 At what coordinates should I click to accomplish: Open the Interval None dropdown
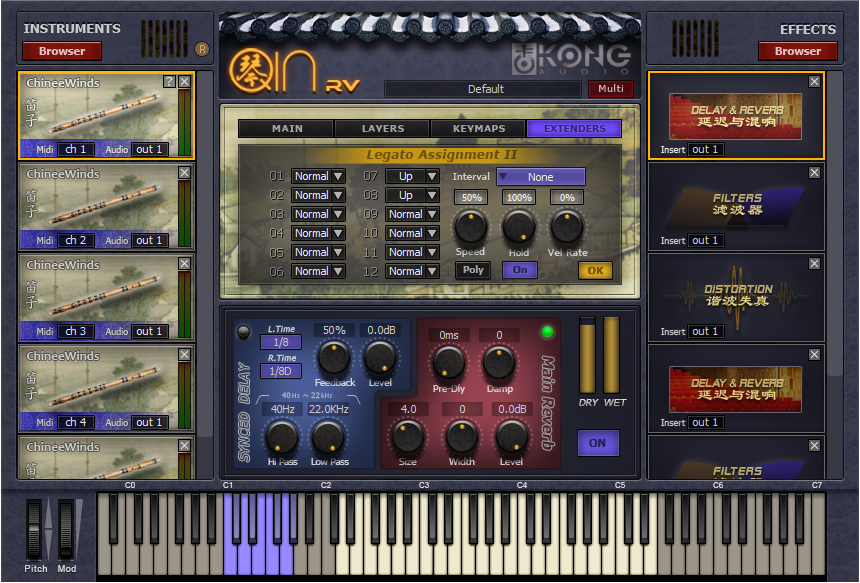pos(541,177)
